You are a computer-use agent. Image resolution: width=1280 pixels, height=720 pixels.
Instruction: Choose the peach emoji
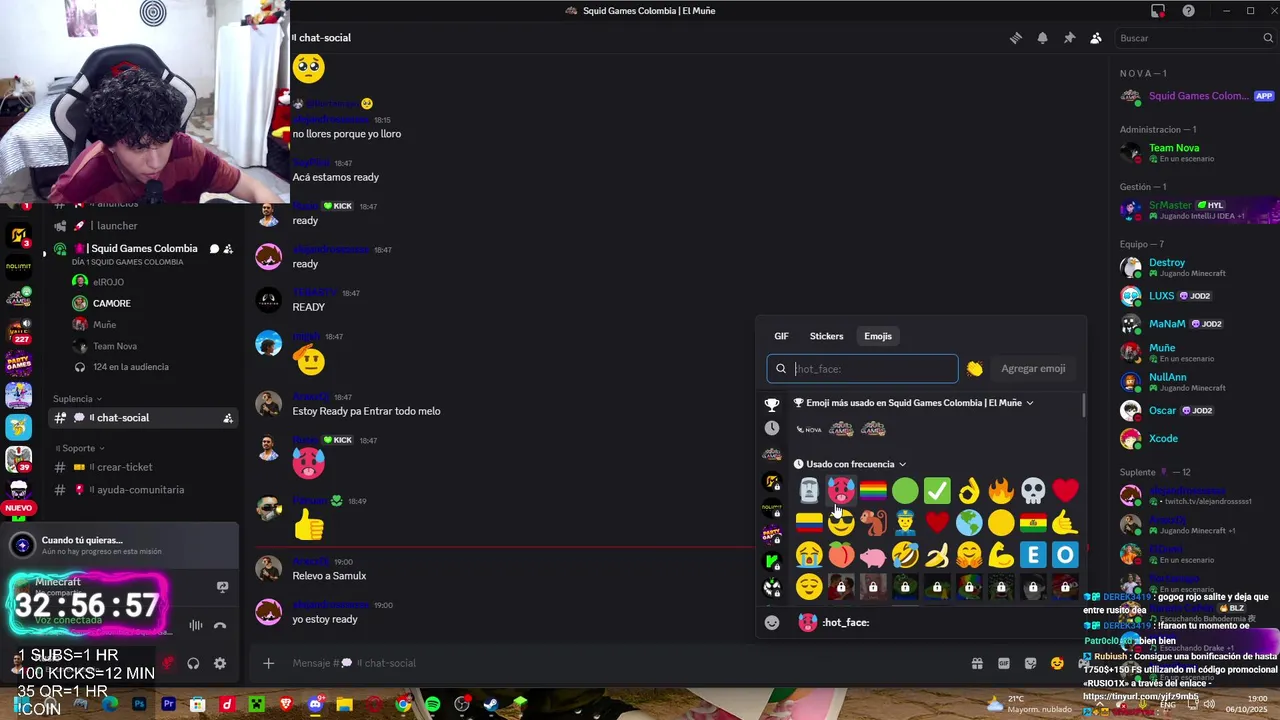click(841, 554)
